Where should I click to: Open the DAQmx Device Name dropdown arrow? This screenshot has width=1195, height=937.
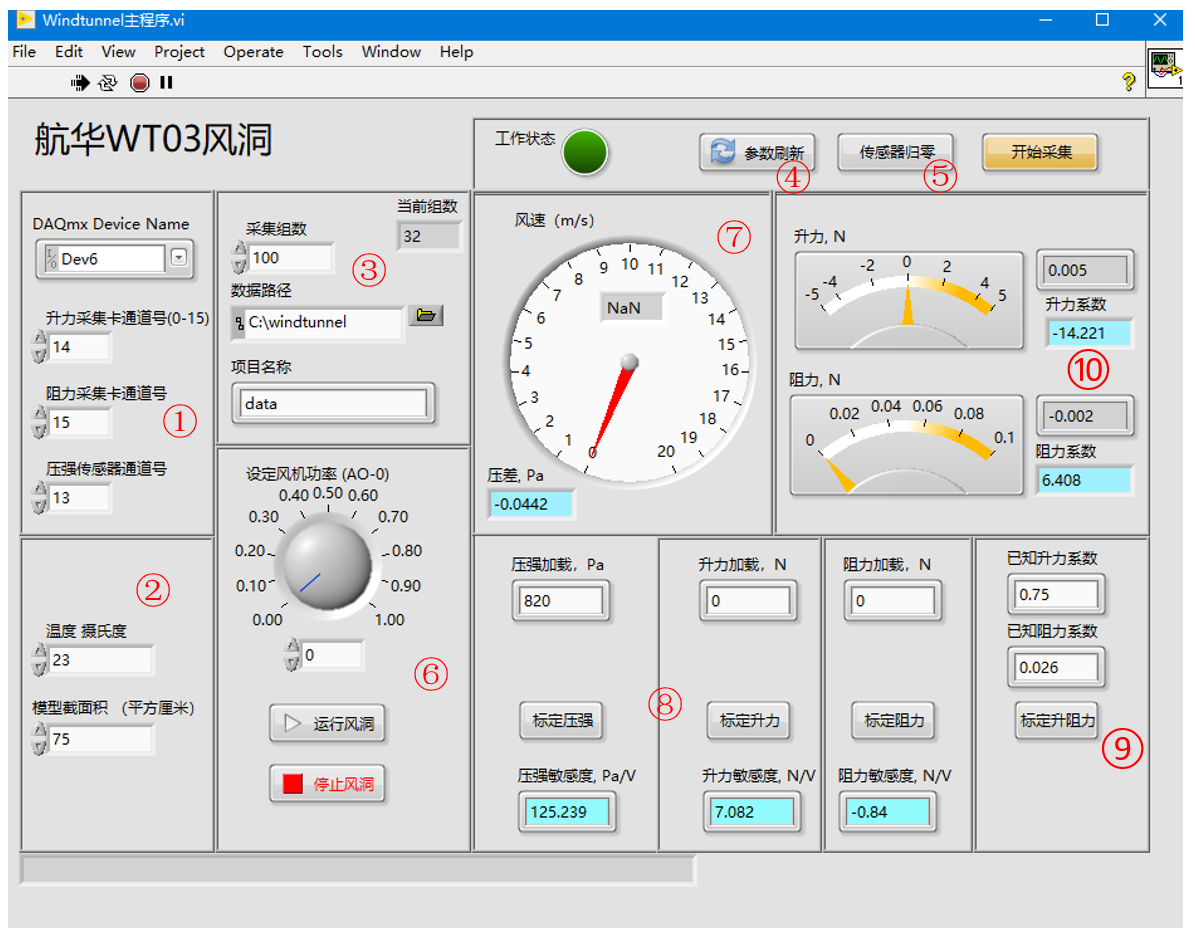pos(178,258)
